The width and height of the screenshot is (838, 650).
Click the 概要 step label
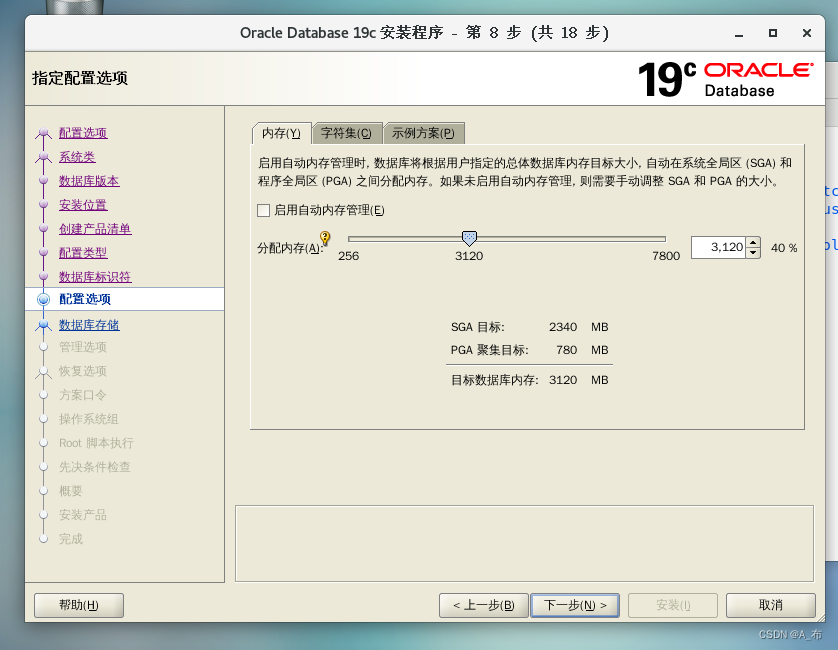pos(71,491)
